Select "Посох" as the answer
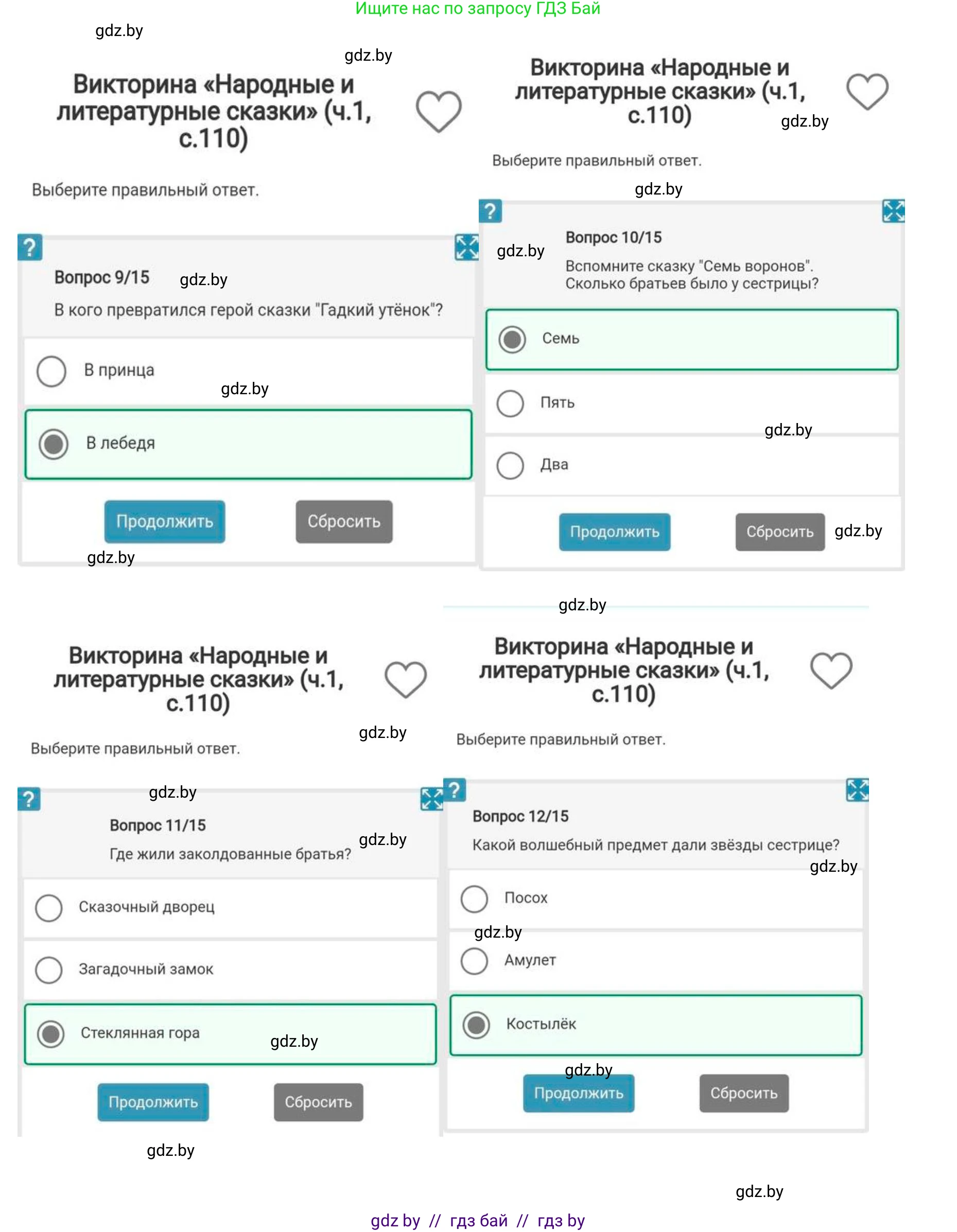957x1232 pixels. 474,899
